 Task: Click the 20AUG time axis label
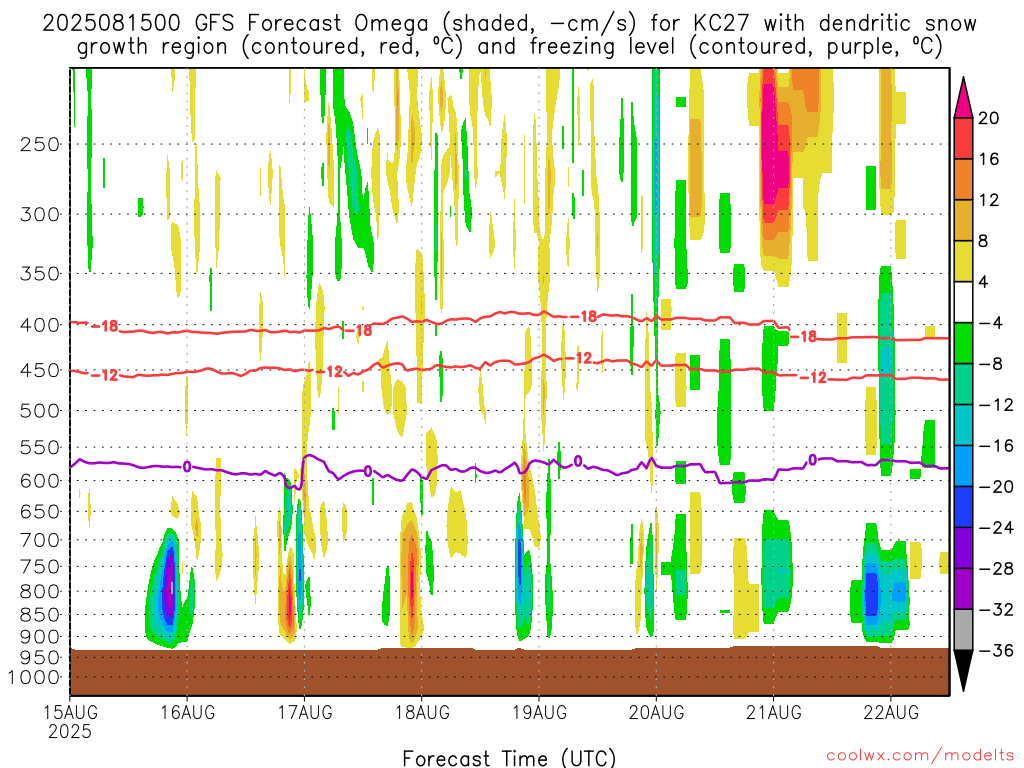click(656, 712)
